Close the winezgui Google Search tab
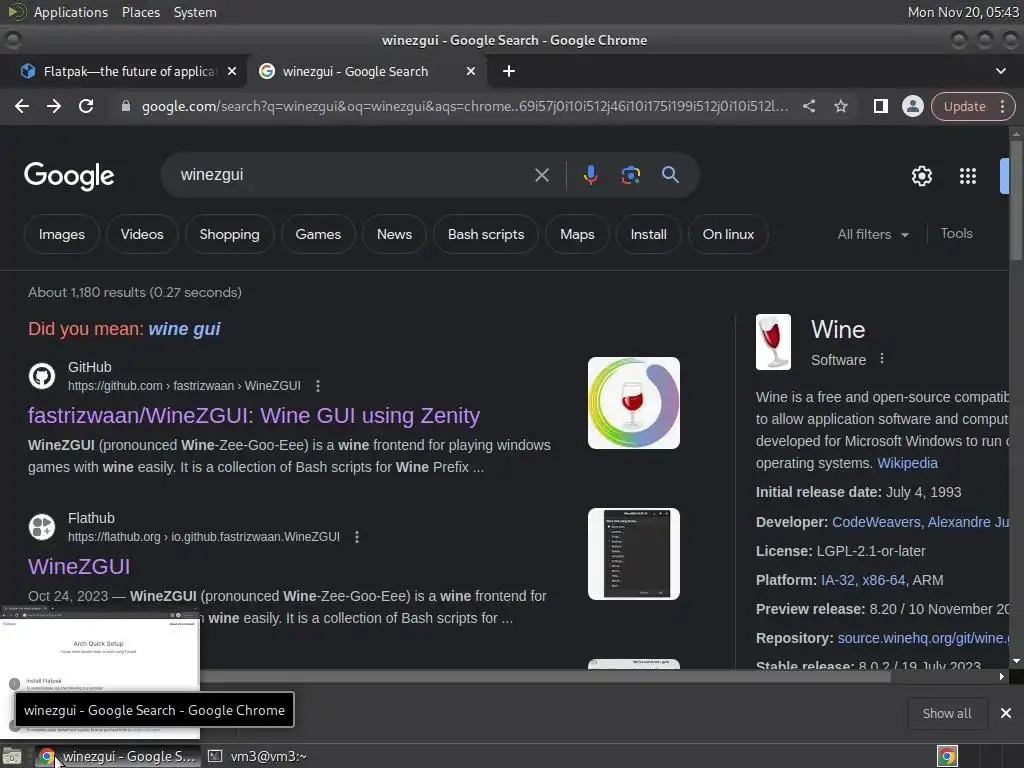Viewport: 1024px width, 768px height. tap(471, 71)
